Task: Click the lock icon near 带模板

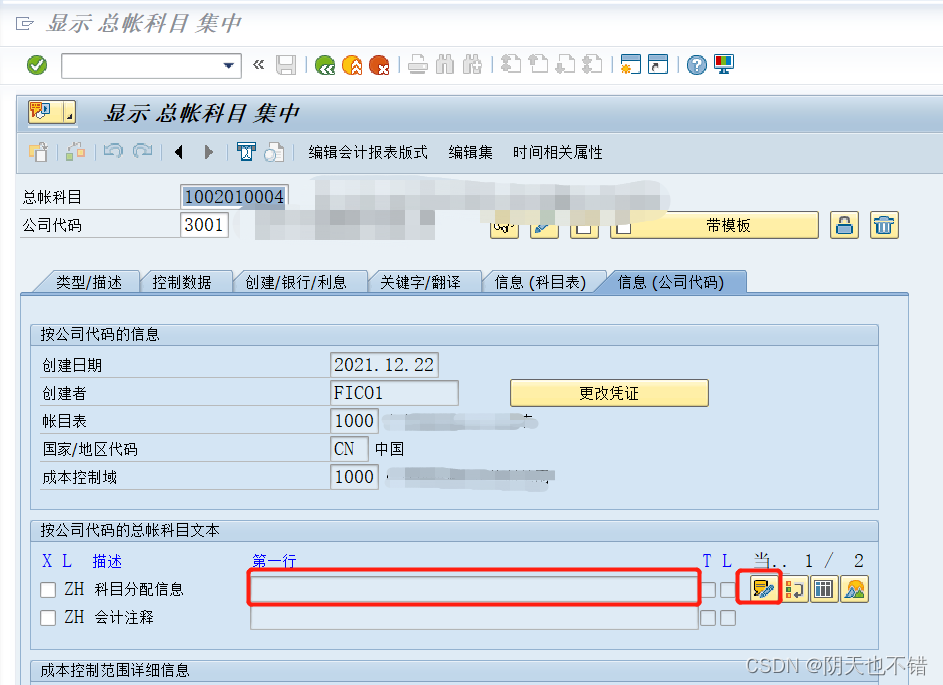Action: pyautogui.click(x=844, y=225)
